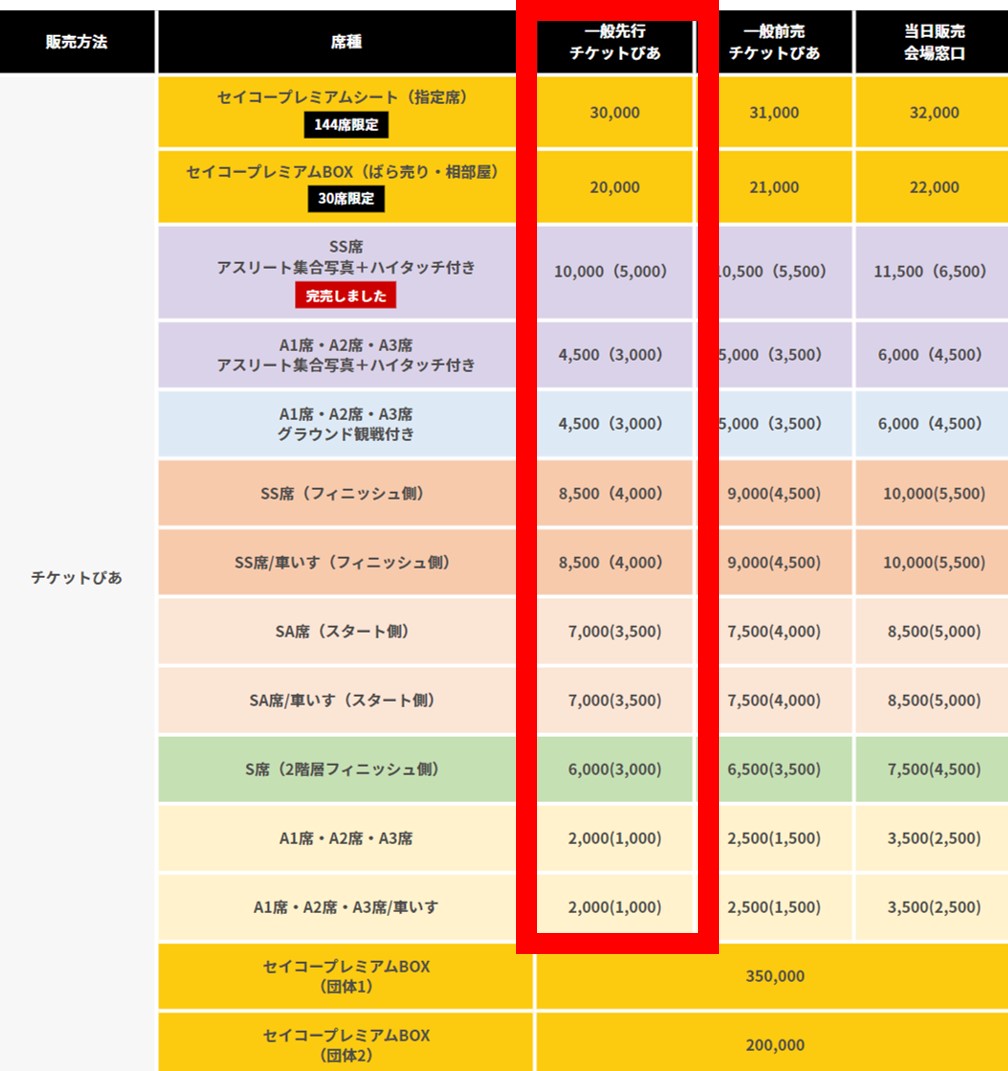The image size is (1008, 1071).
Task: Click 6,000（4,500） in the グラウンド観戦付き row
Action: (x=934, y=424)
